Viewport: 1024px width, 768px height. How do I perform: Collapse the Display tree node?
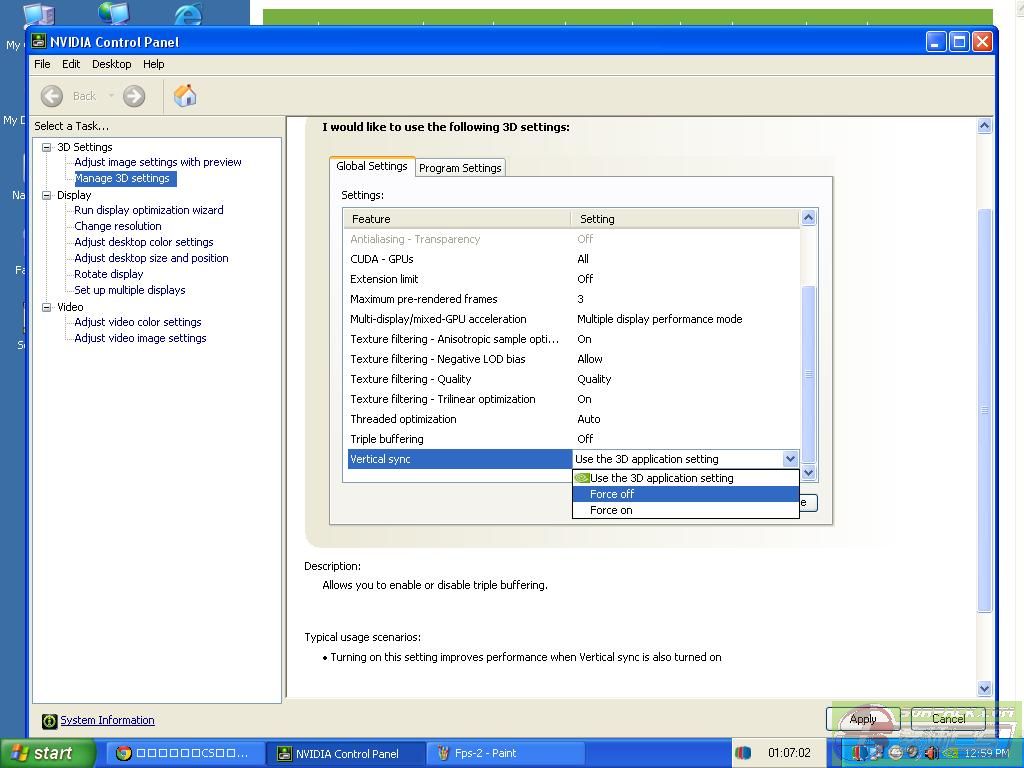pyautogui.click(x=46, y=195)
